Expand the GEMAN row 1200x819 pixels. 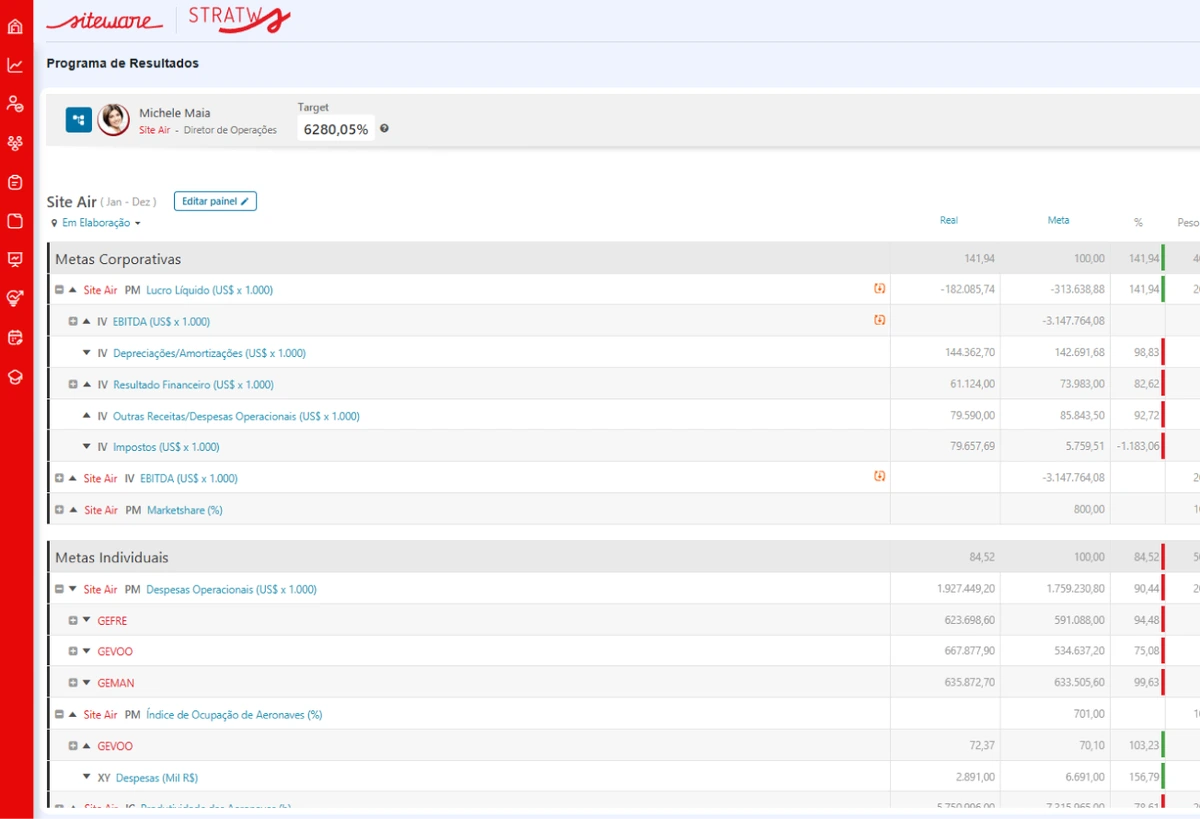[73, 683]
